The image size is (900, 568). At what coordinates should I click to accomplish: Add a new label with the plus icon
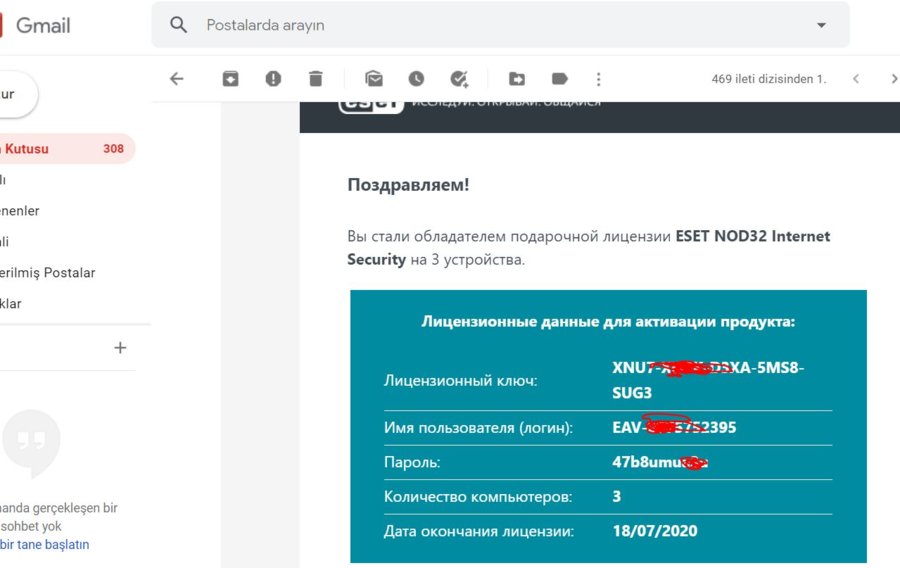pyautogui.click(x=120, y=348)
